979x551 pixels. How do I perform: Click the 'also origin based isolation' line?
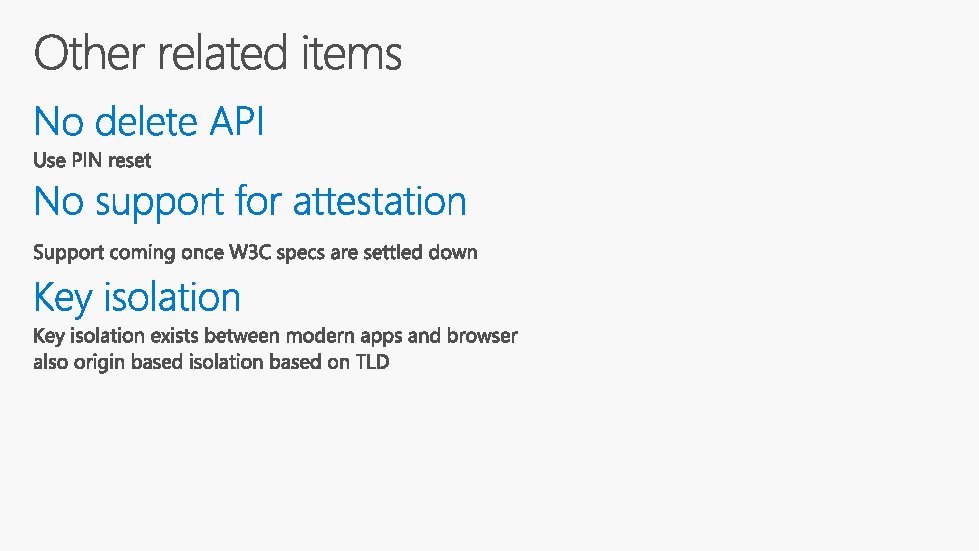point(211,362)
